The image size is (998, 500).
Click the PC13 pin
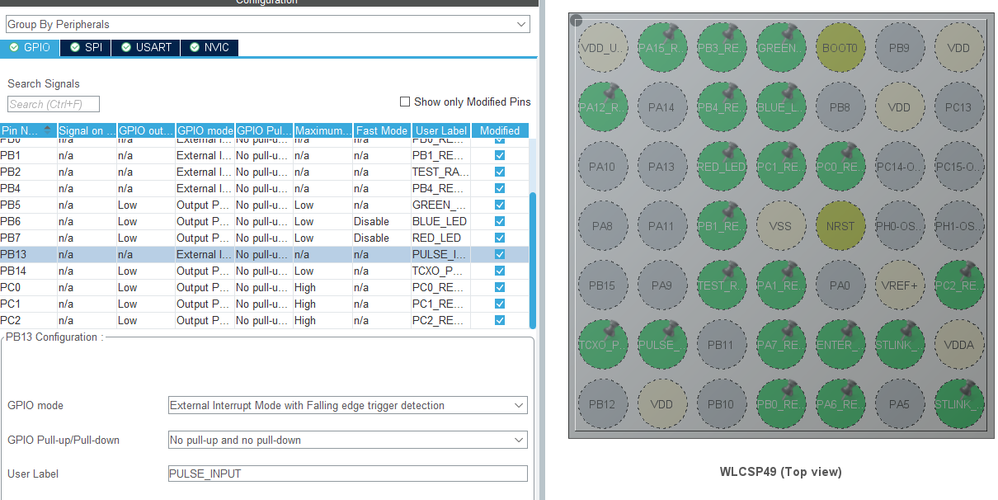(x=959, y=108)
